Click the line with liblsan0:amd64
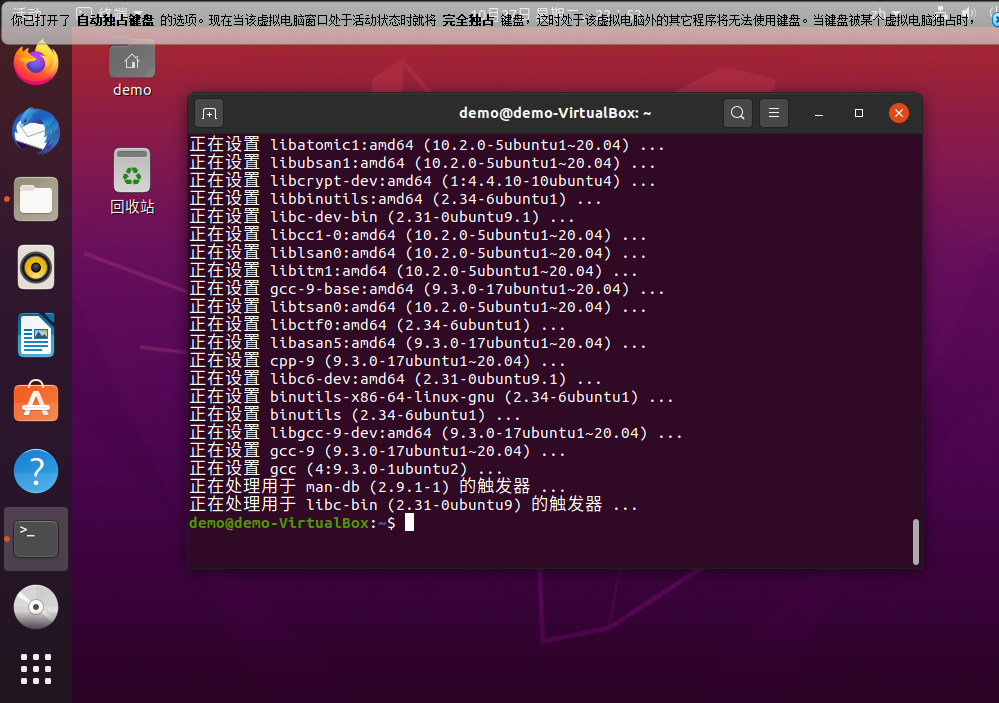 [x=418, y=253]
